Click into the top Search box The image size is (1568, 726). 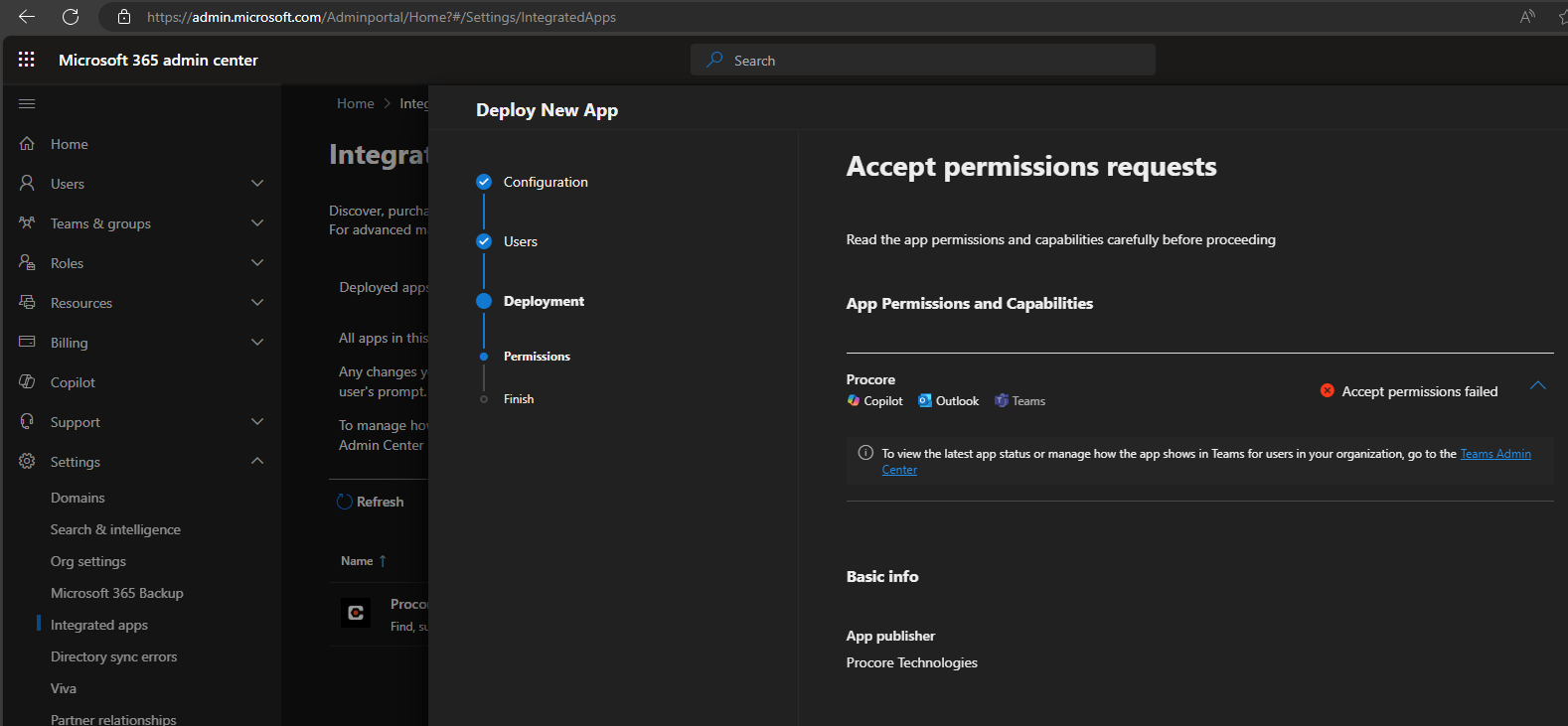923,60
